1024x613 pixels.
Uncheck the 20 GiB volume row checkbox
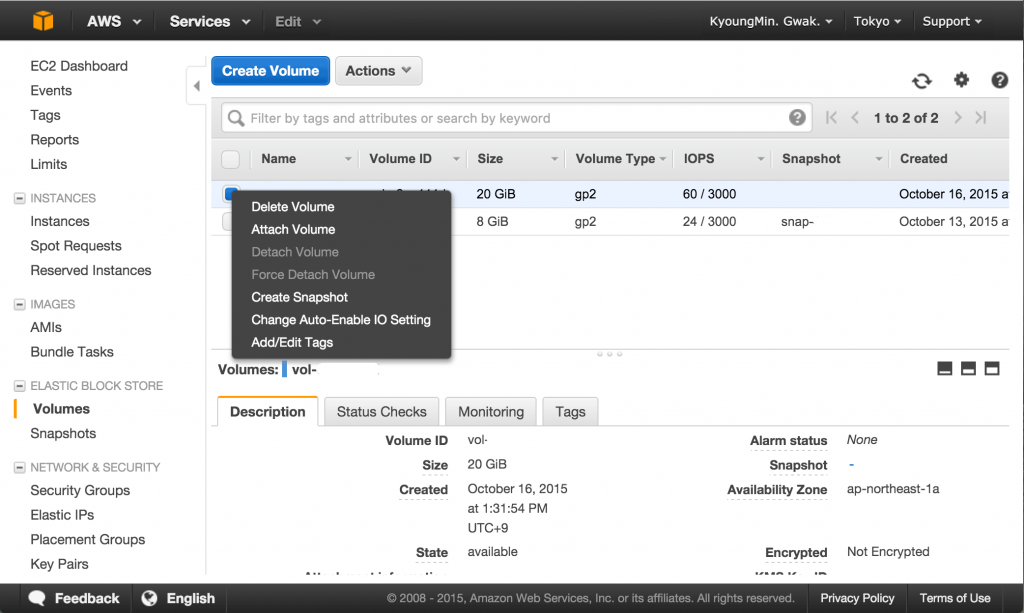(x=229, y=193)
